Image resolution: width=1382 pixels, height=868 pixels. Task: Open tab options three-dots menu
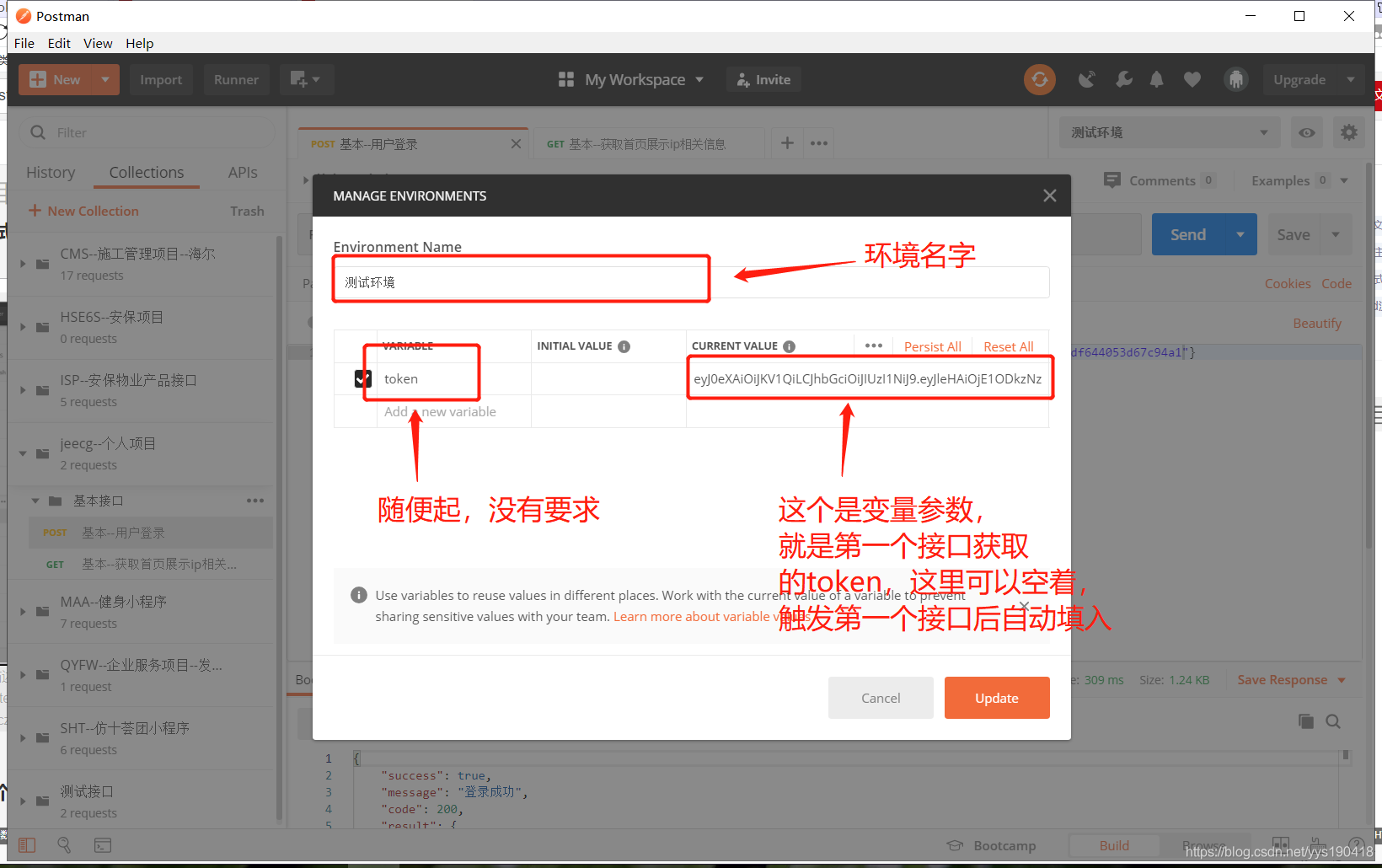(819, 143)
